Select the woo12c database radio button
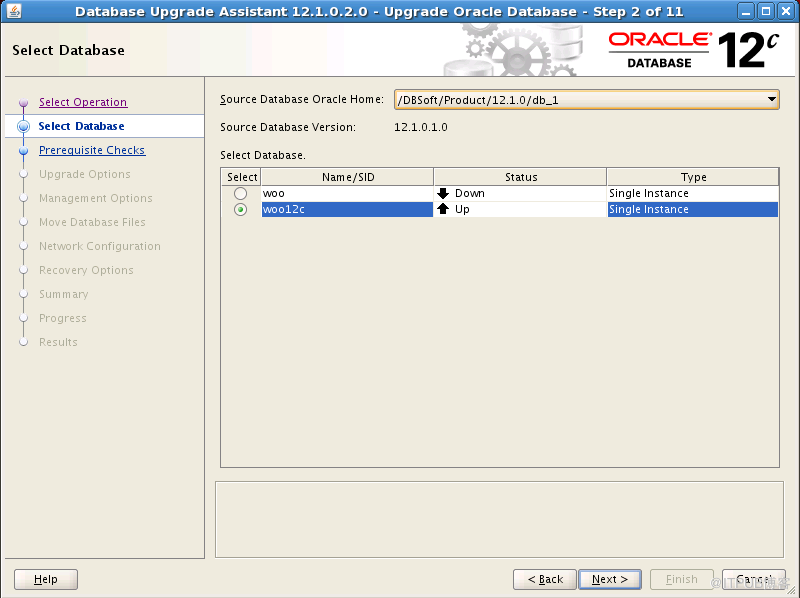The height and width of the screenshot is (598, 800). [x=240, y=209]
